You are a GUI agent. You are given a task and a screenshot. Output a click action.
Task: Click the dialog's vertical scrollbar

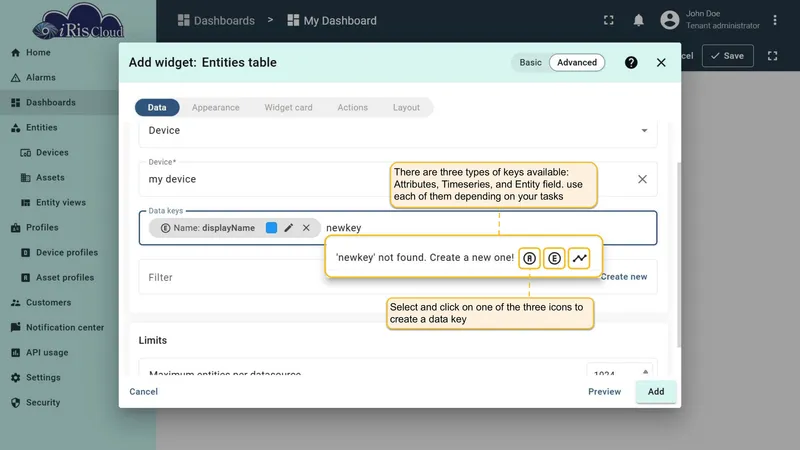679,255
